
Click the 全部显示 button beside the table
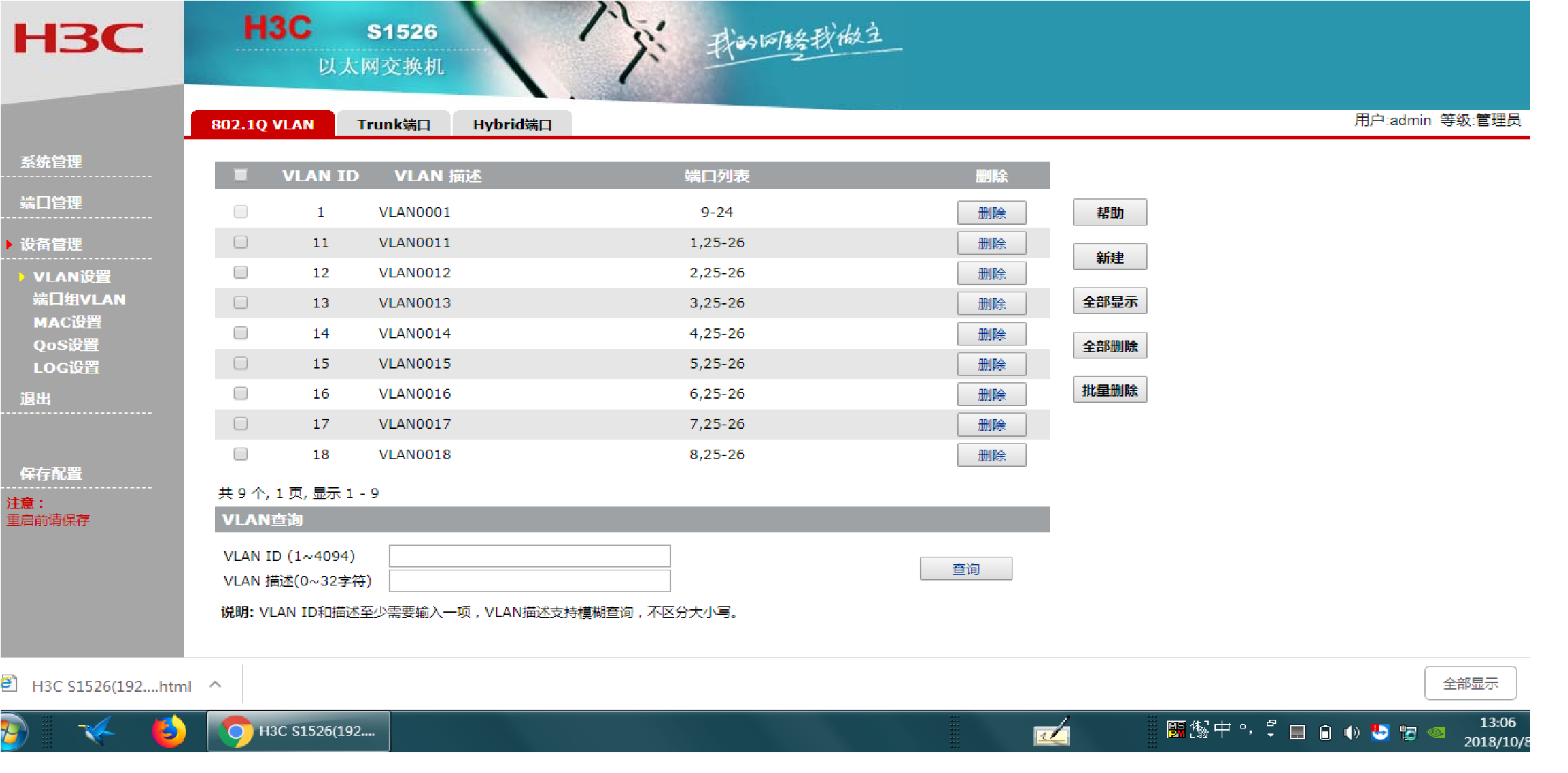(1110, 302)
